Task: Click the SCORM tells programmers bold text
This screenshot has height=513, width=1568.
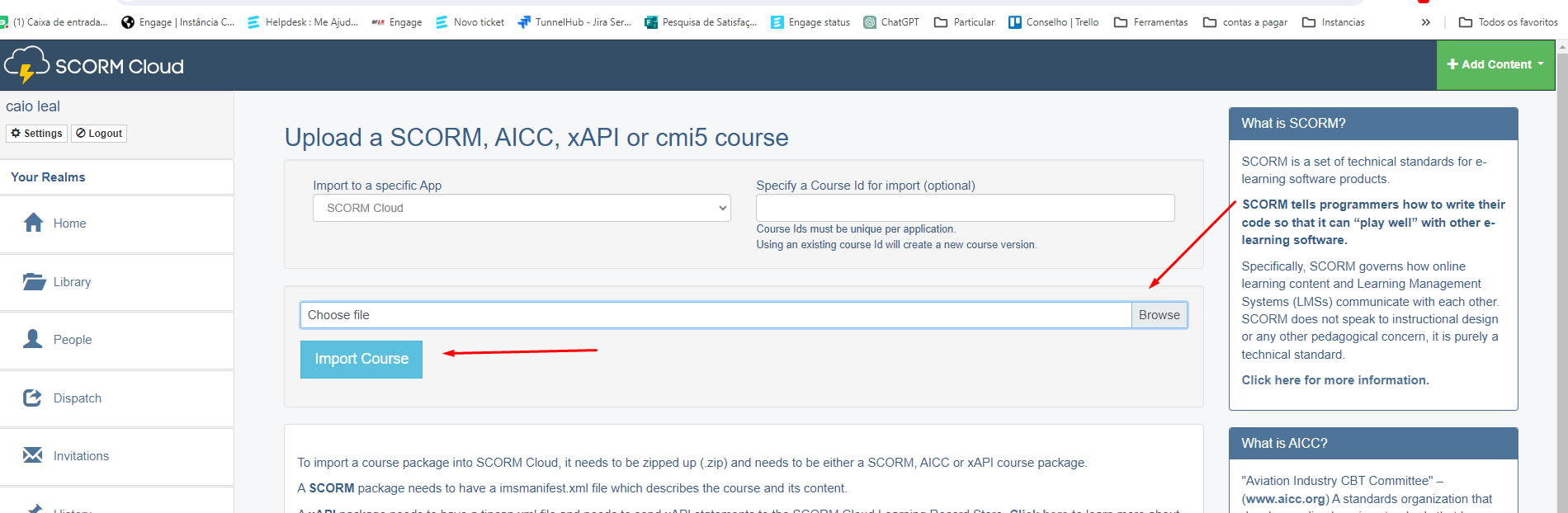Action: tap(1374, 223)
